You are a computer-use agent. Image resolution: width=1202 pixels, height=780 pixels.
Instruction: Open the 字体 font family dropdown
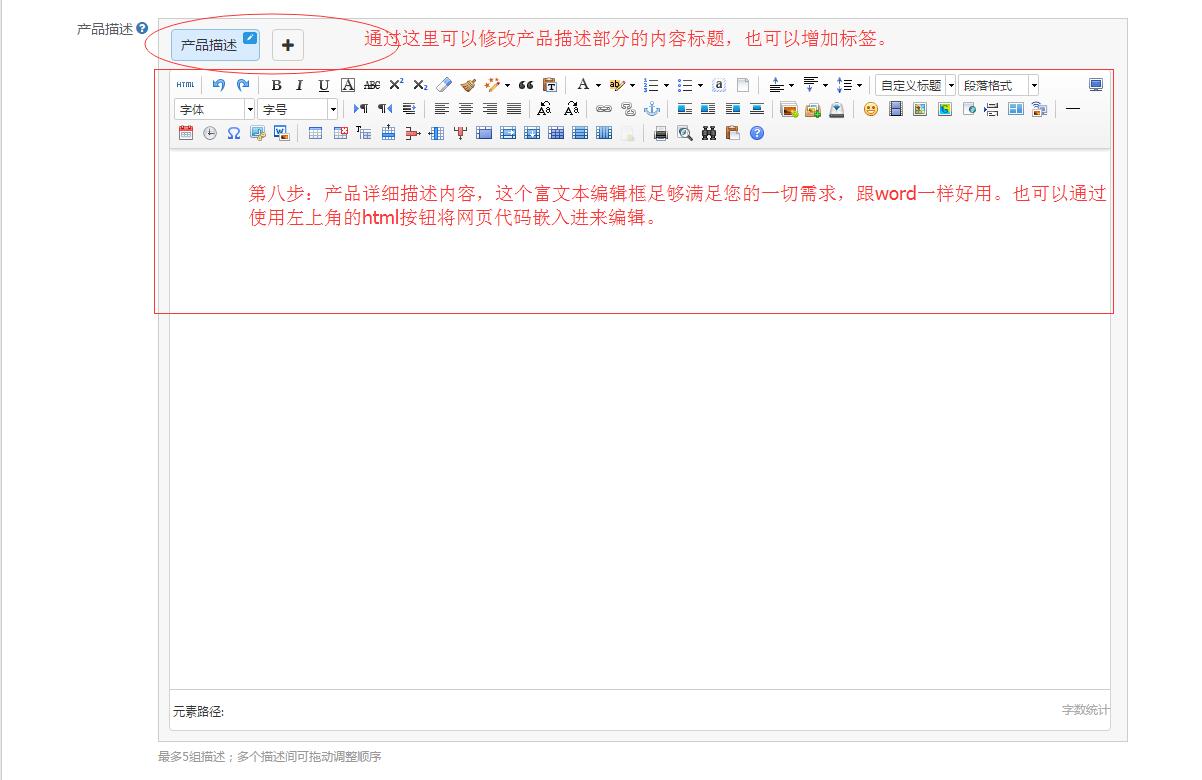[215, 109]
